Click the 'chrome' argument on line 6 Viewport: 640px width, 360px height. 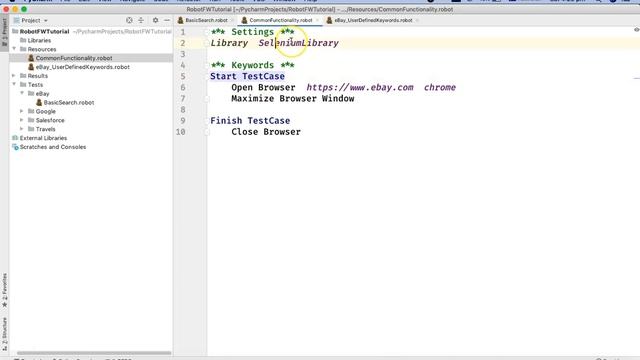(x=440, y=87)
